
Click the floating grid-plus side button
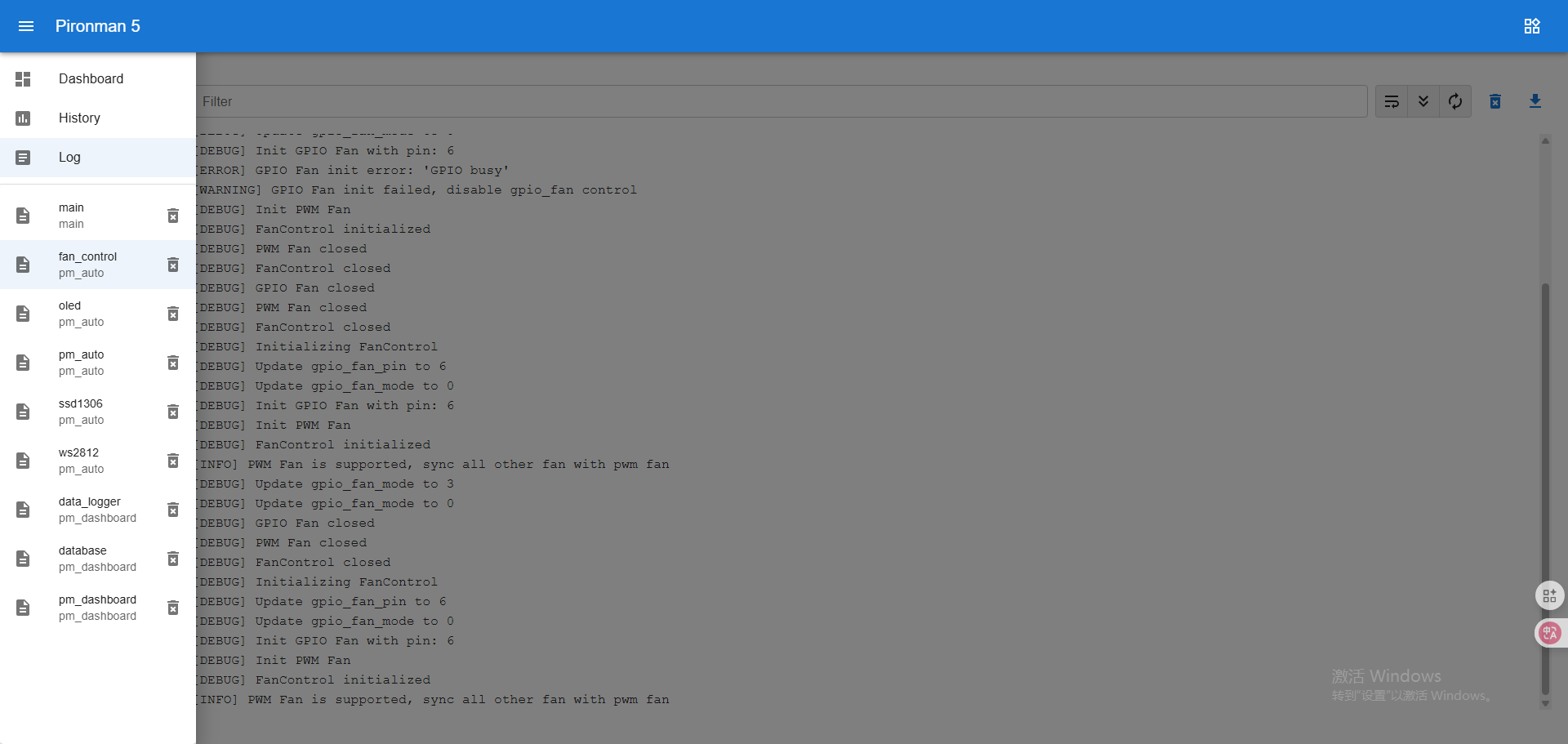1549,595
